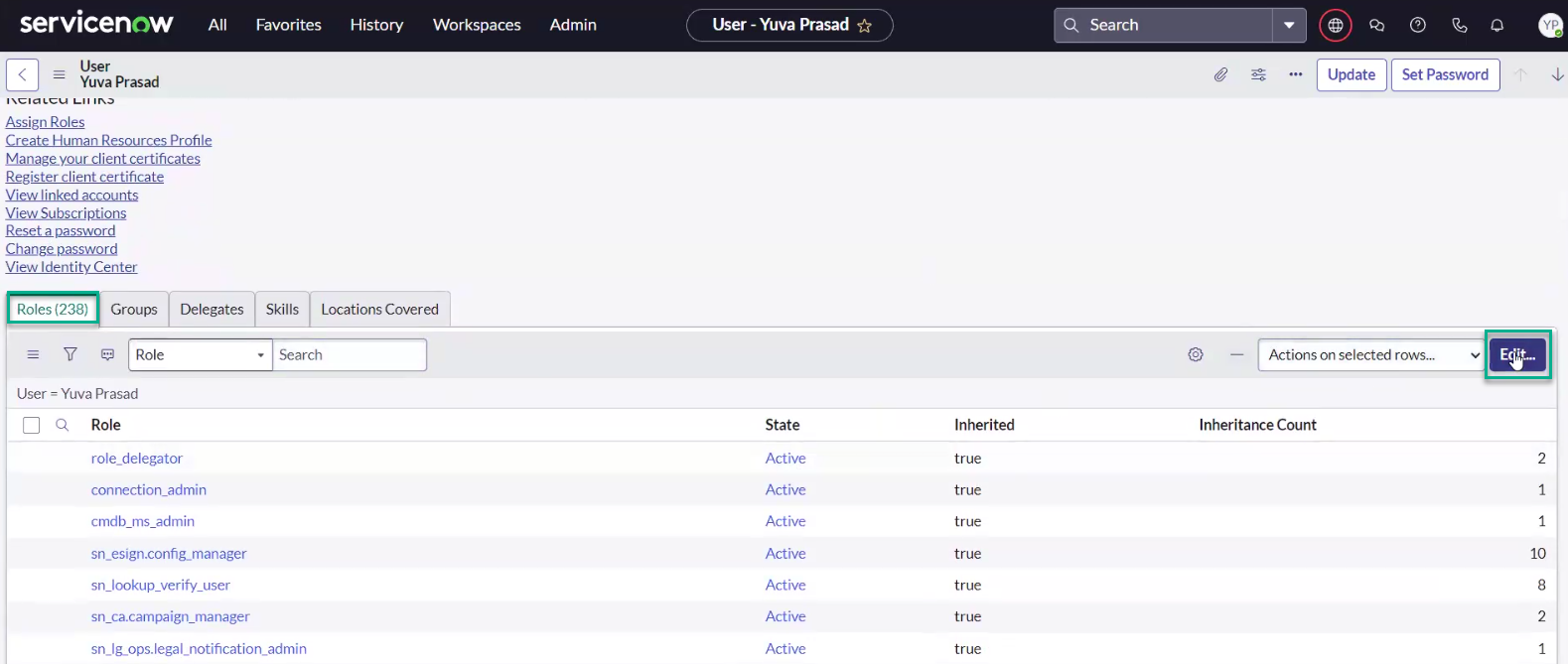This screenshot has height=664, width=1568.
Task: Click the Assign Roles link
Action: click(x=46, y=122)
